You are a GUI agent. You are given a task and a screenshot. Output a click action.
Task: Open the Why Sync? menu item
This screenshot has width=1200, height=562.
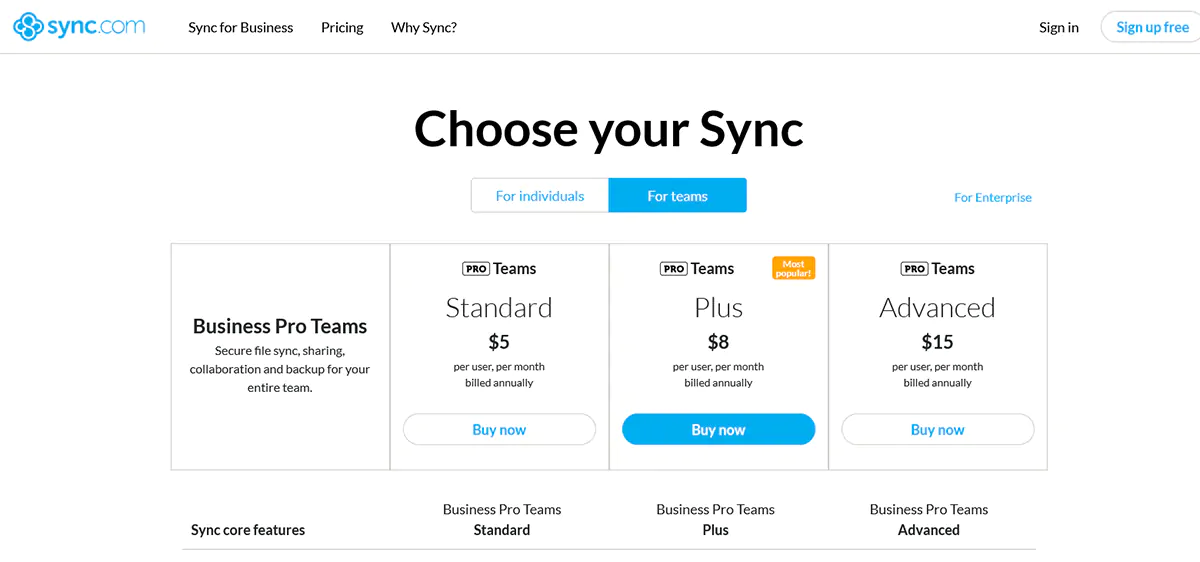click(424, 27)
